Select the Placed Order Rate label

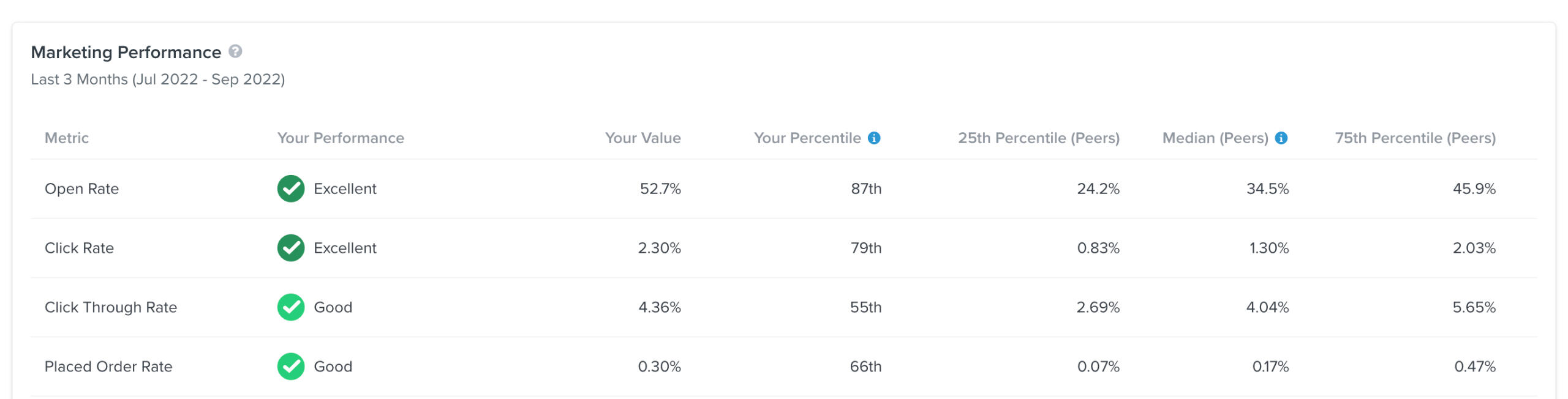108,367
